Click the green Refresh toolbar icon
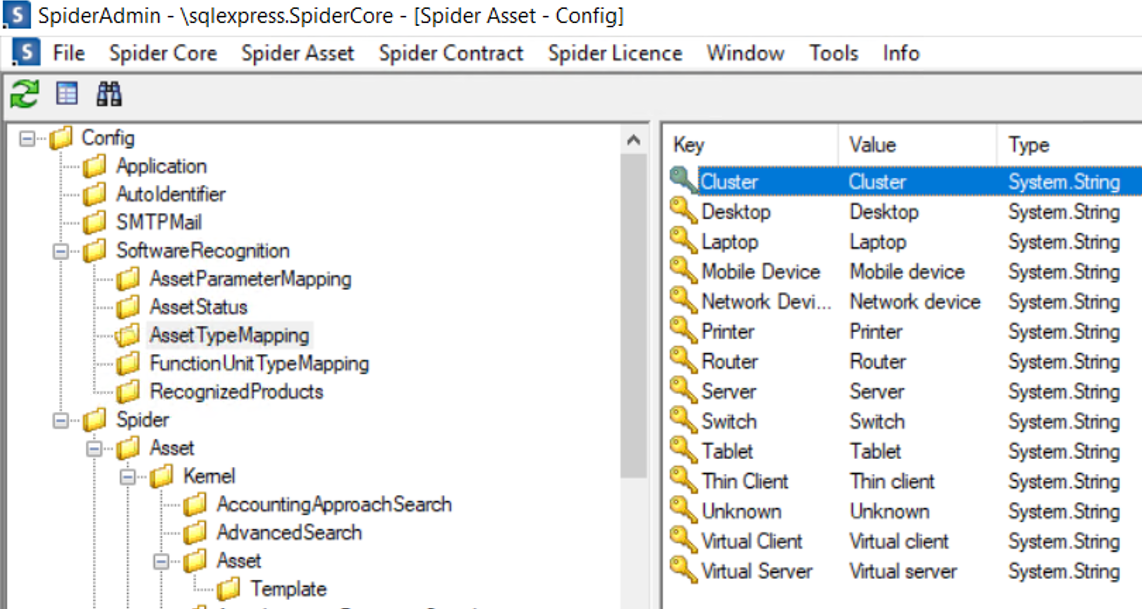 [x=24, y=94]
